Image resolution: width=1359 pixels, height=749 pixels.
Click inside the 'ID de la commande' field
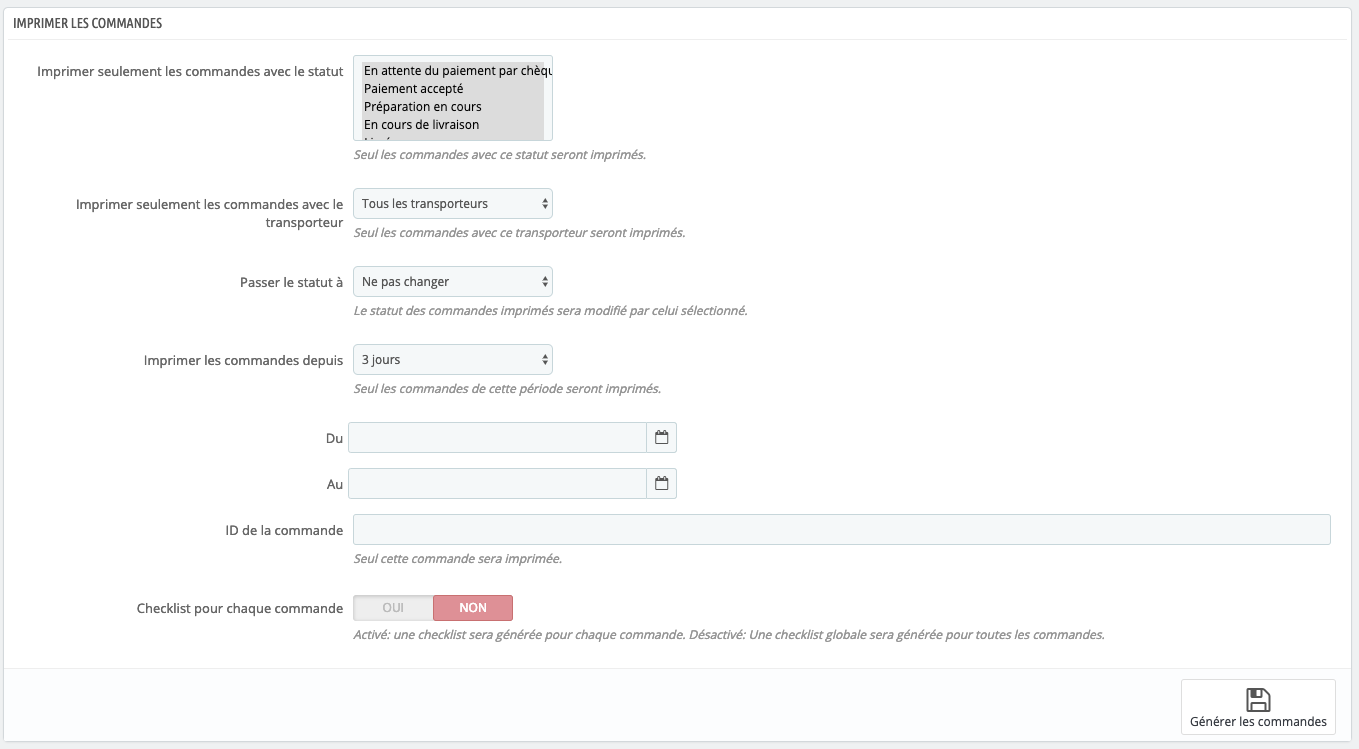coord(840,529)
